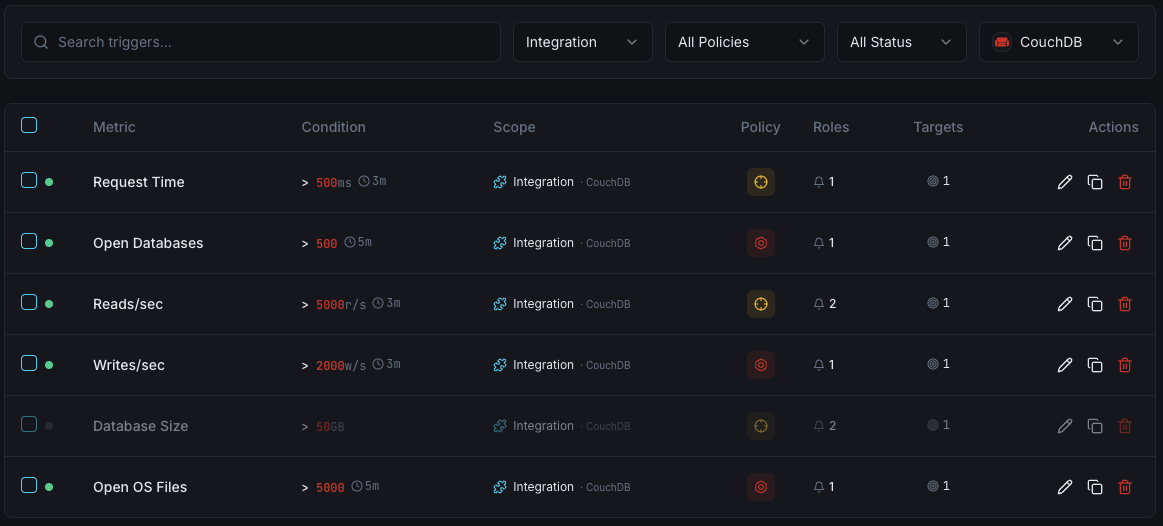This screenshot has height=526, width=1163.
Task: Delete the Database Size trigger
Action: [x=1124, y=426]
